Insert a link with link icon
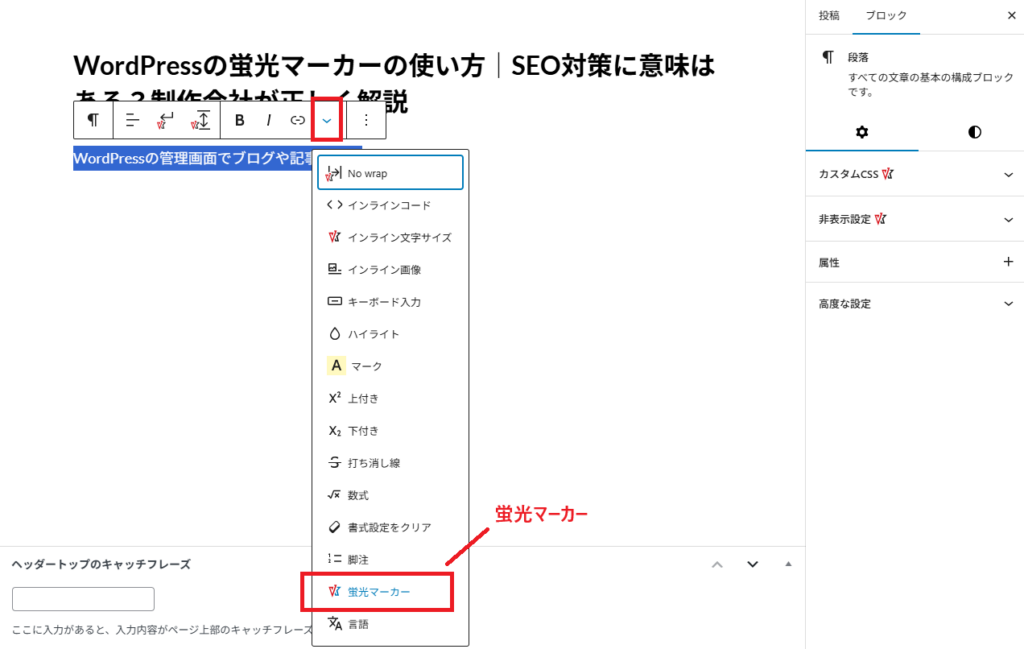The image size is (1024, 649). [x=297, y=120]
